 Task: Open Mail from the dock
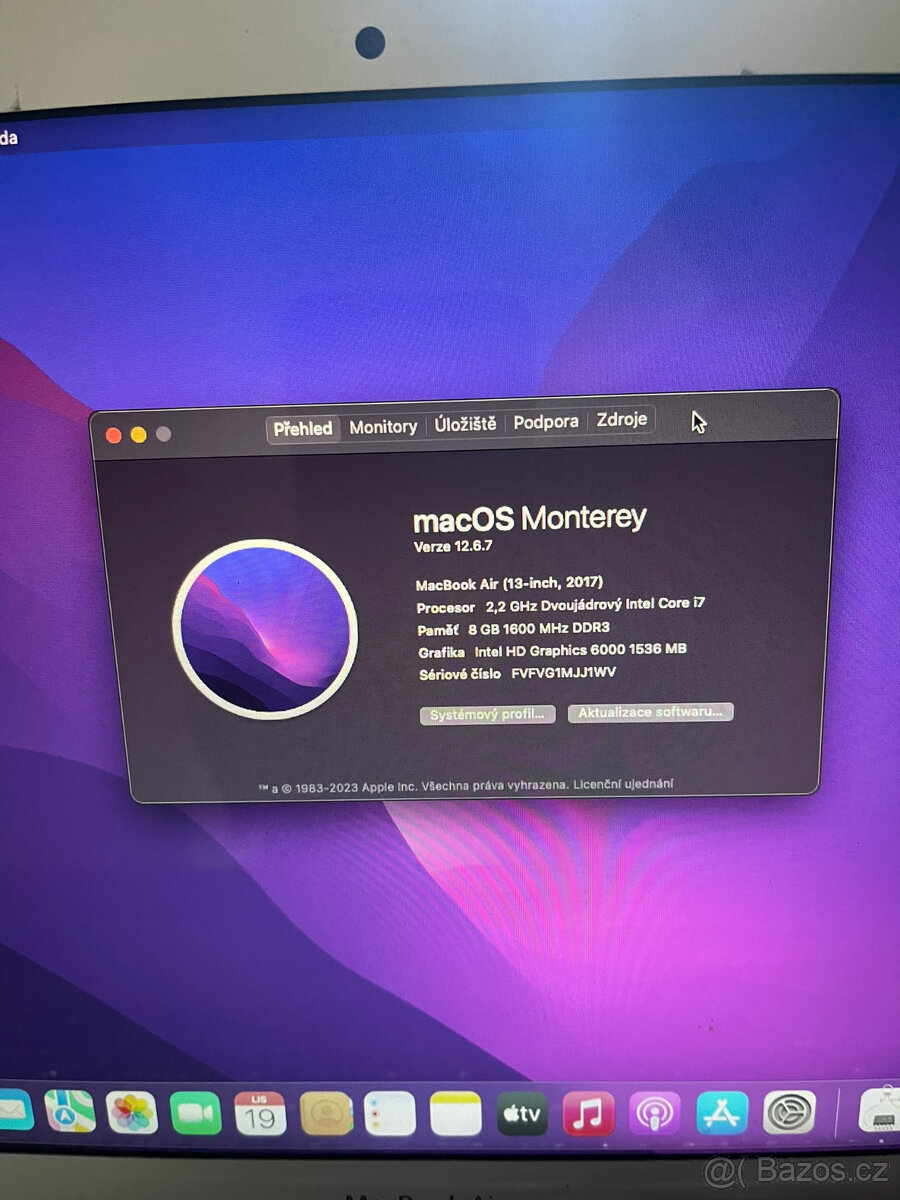coord(12,1110)
